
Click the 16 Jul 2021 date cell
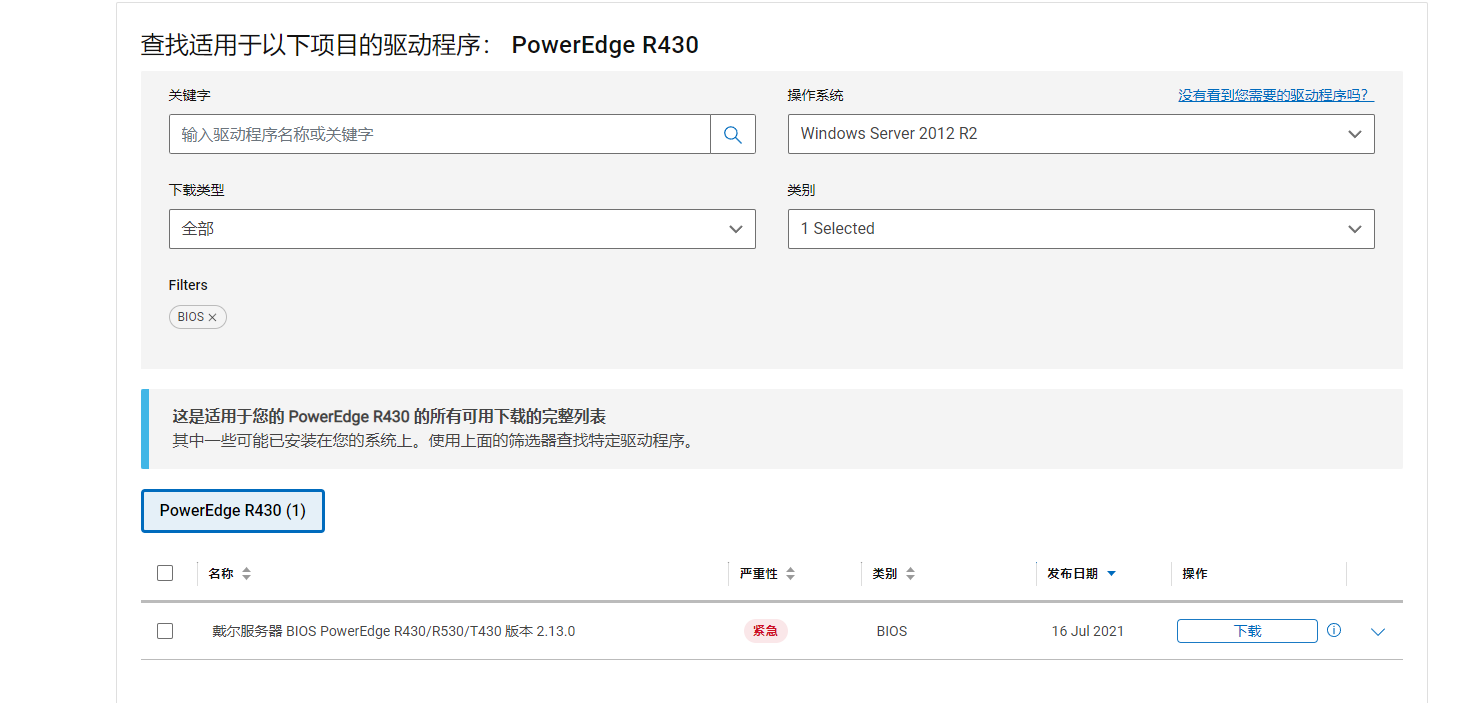(x=1088, y=631)
